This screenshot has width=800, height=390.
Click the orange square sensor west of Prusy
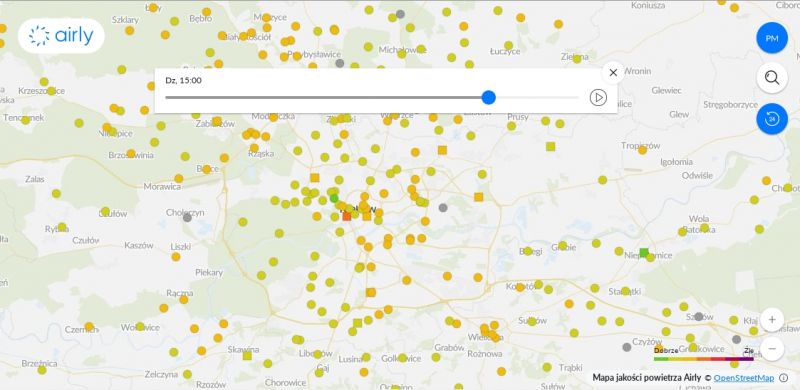442,150
